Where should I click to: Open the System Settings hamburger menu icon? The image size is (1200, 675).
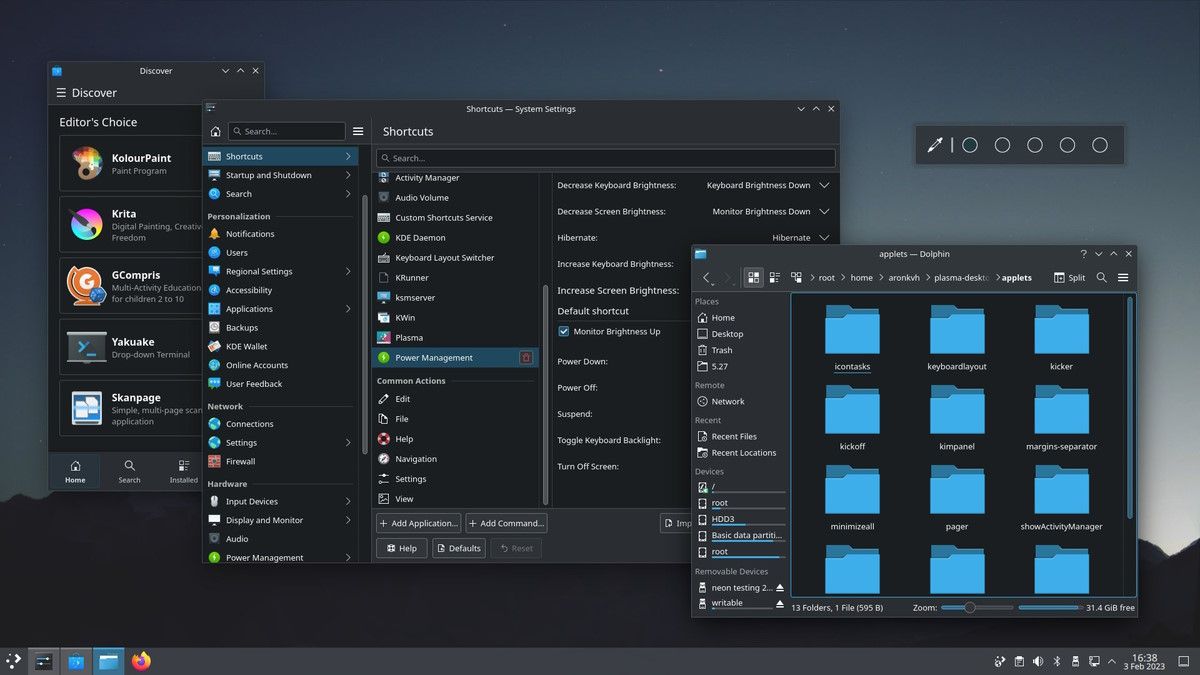(x=358, y=130)
